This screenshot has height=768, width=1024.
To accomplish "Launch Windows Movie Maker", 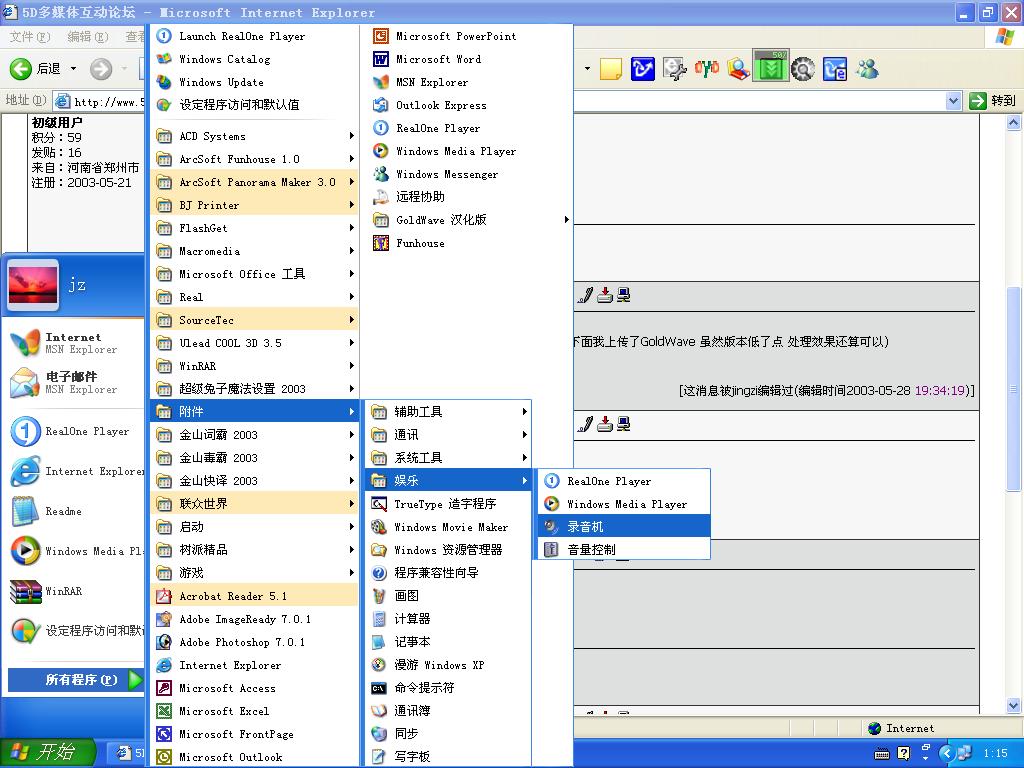I will point(448,526).
